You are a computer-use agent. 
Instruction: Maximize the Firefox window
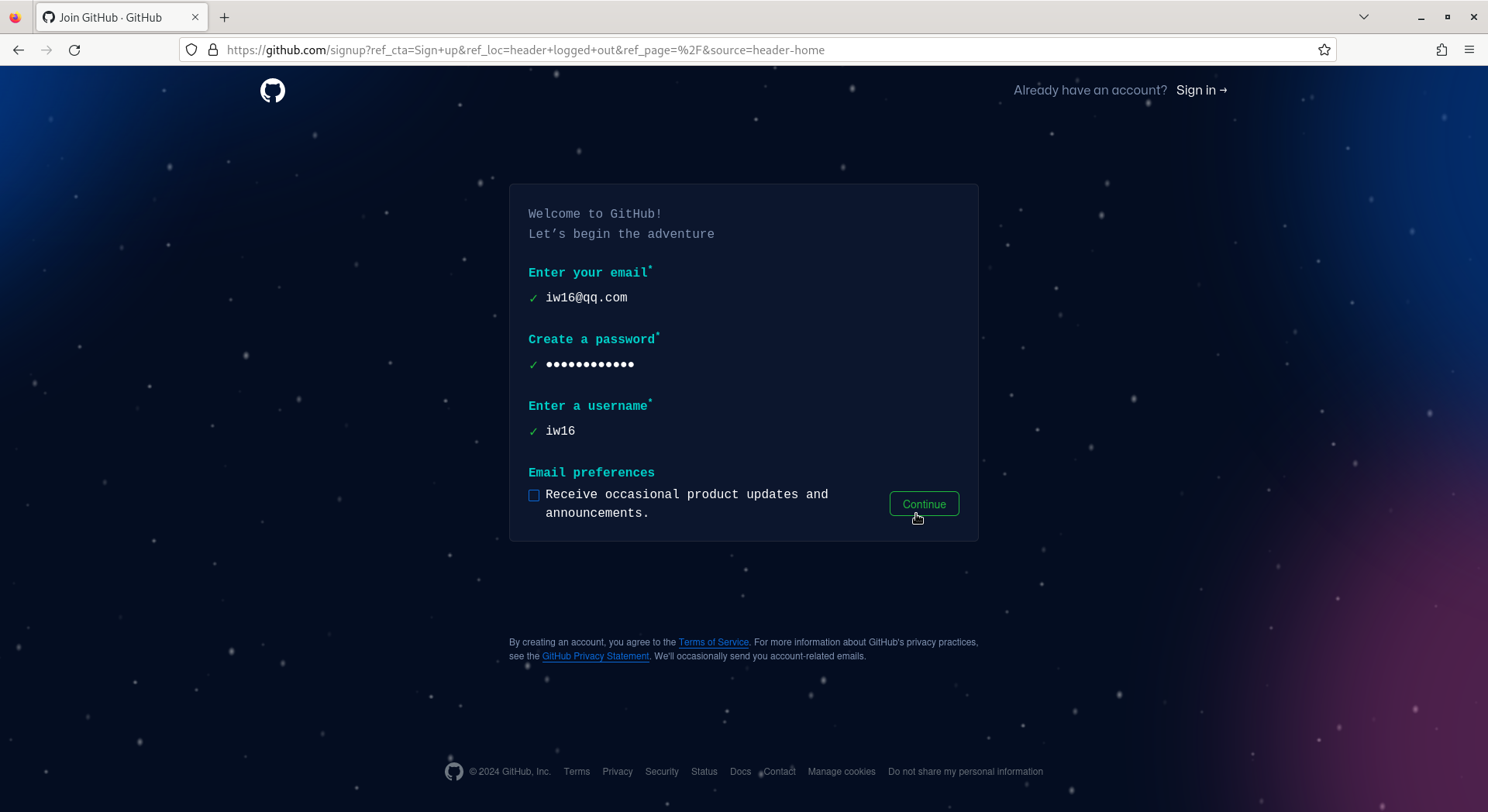[x=1448, y=17]
